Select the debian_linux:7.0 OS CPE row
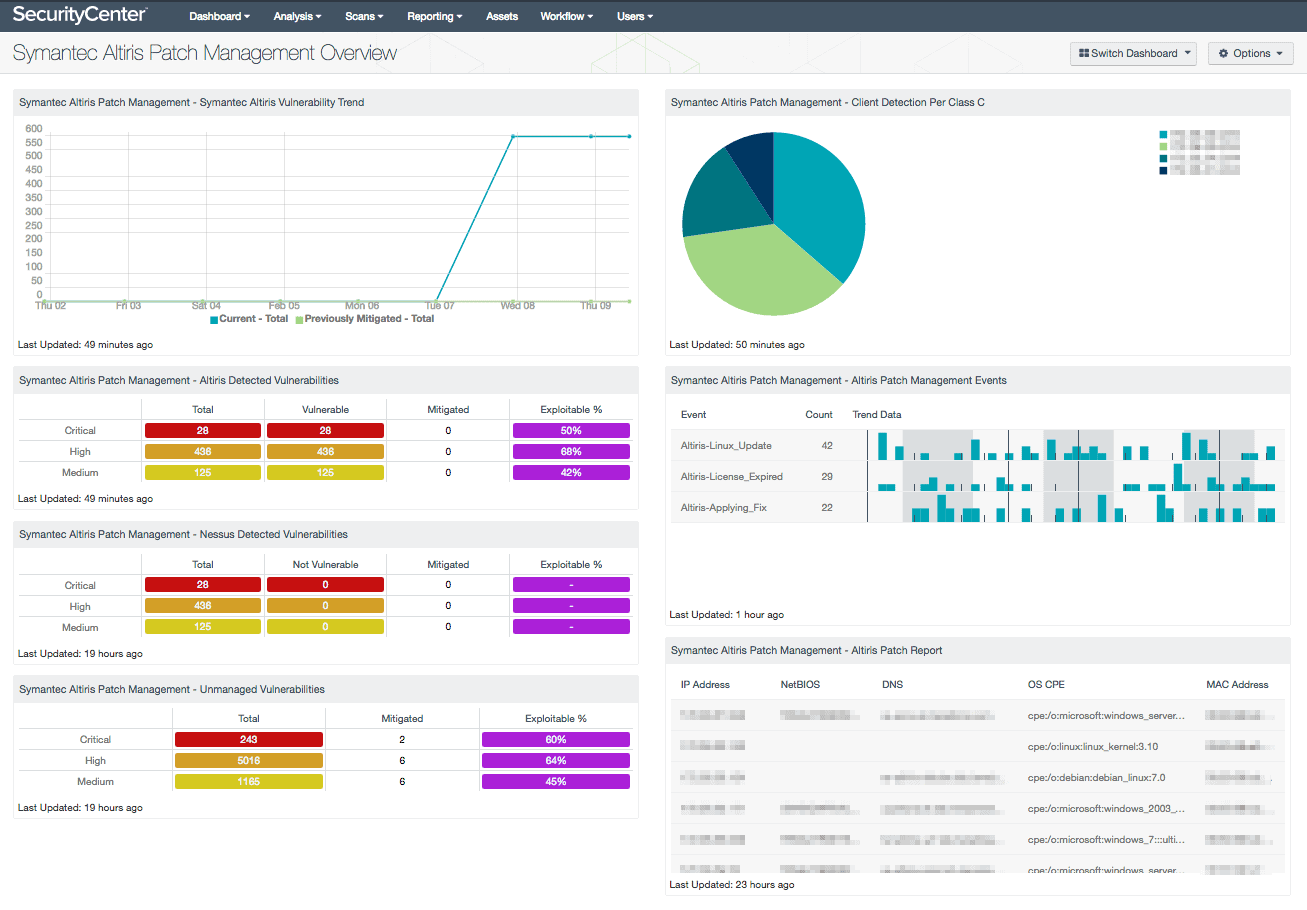1307x910 pixels. [x=977, y=778]
